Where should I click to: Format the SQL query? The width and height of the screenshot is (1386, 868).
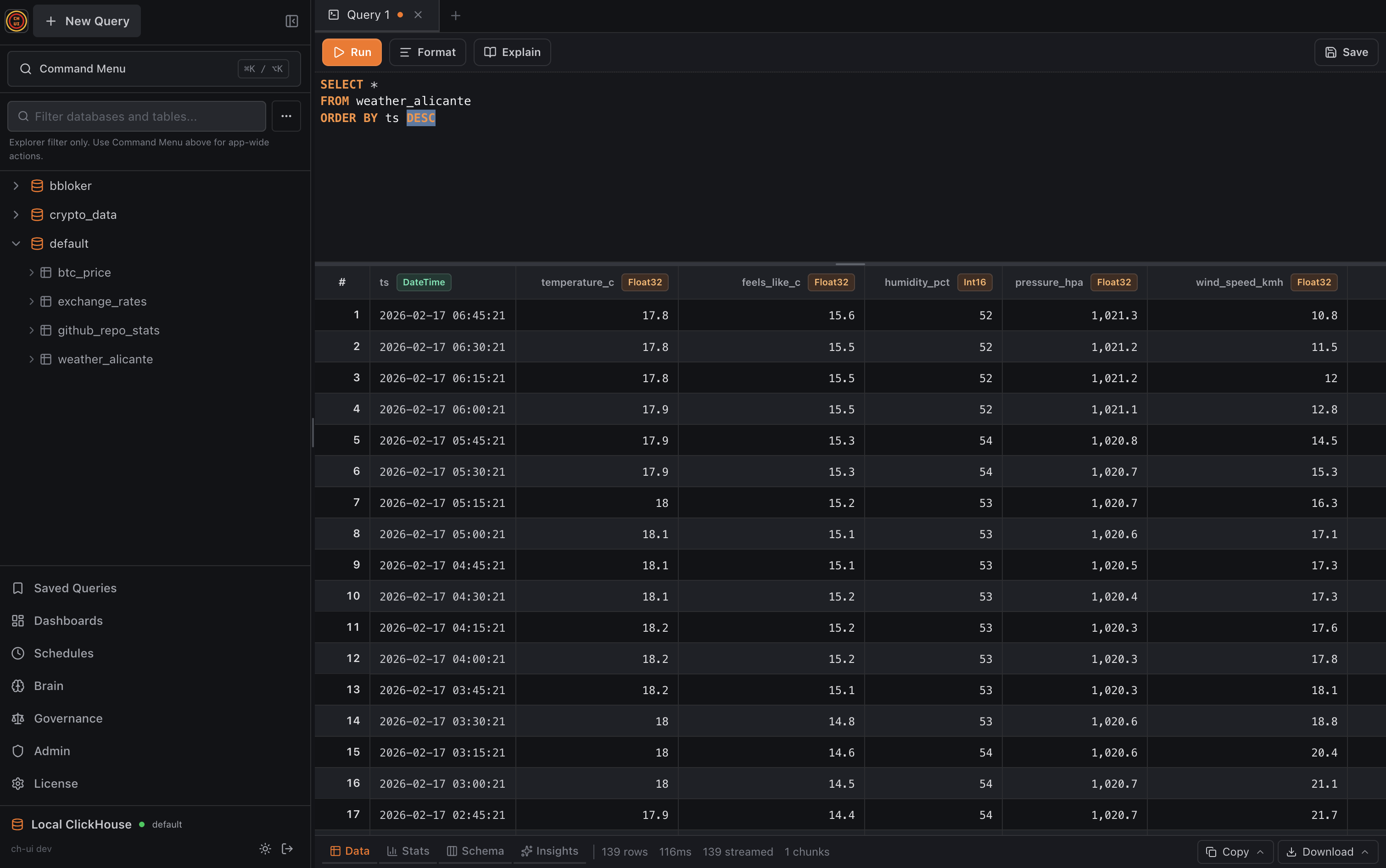pos(427,52)
